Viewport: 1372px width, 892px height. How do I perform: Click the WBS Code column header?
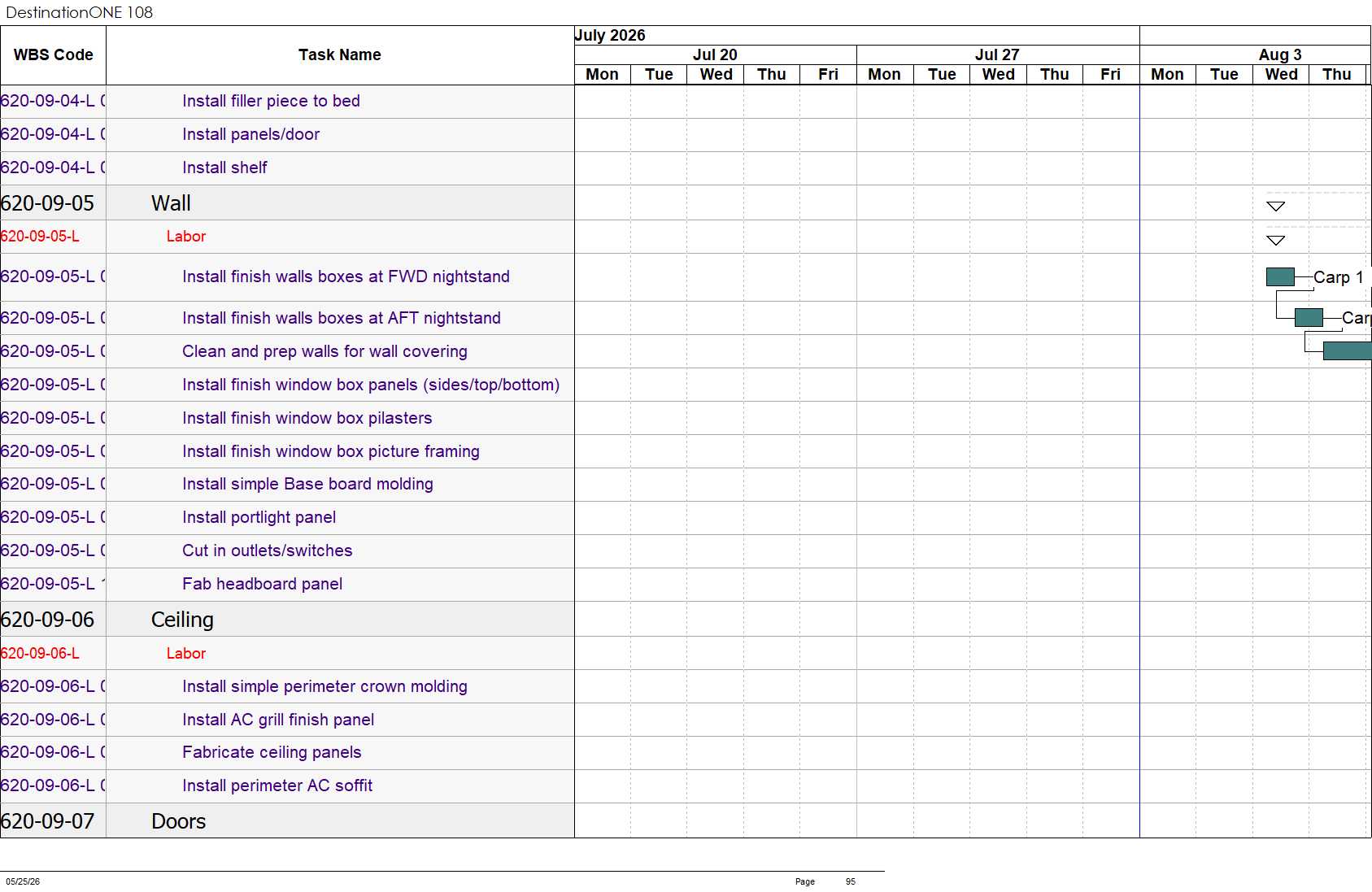(53, 55)
